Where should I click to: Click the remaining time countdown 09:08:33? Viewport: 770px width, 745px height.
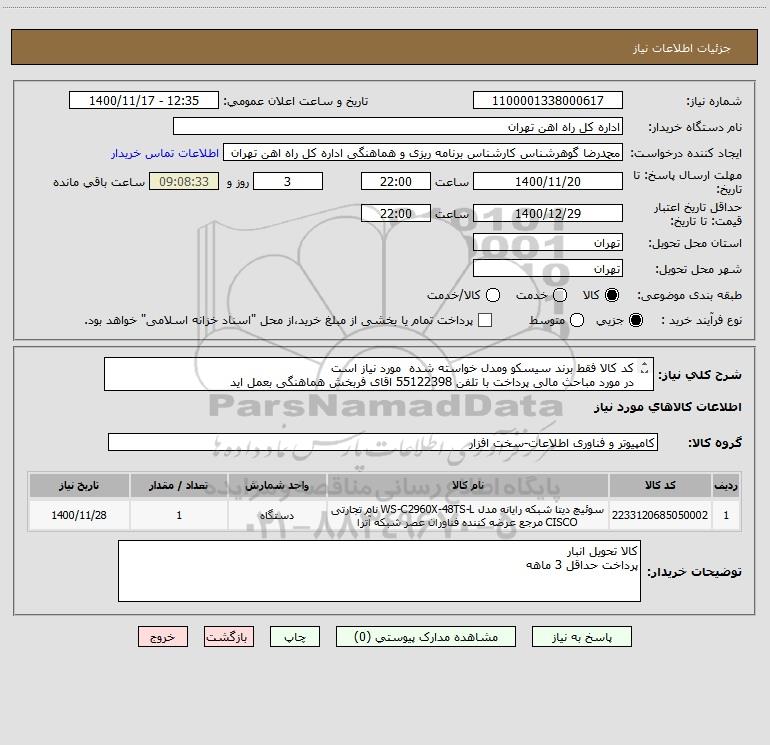[184, 181]
